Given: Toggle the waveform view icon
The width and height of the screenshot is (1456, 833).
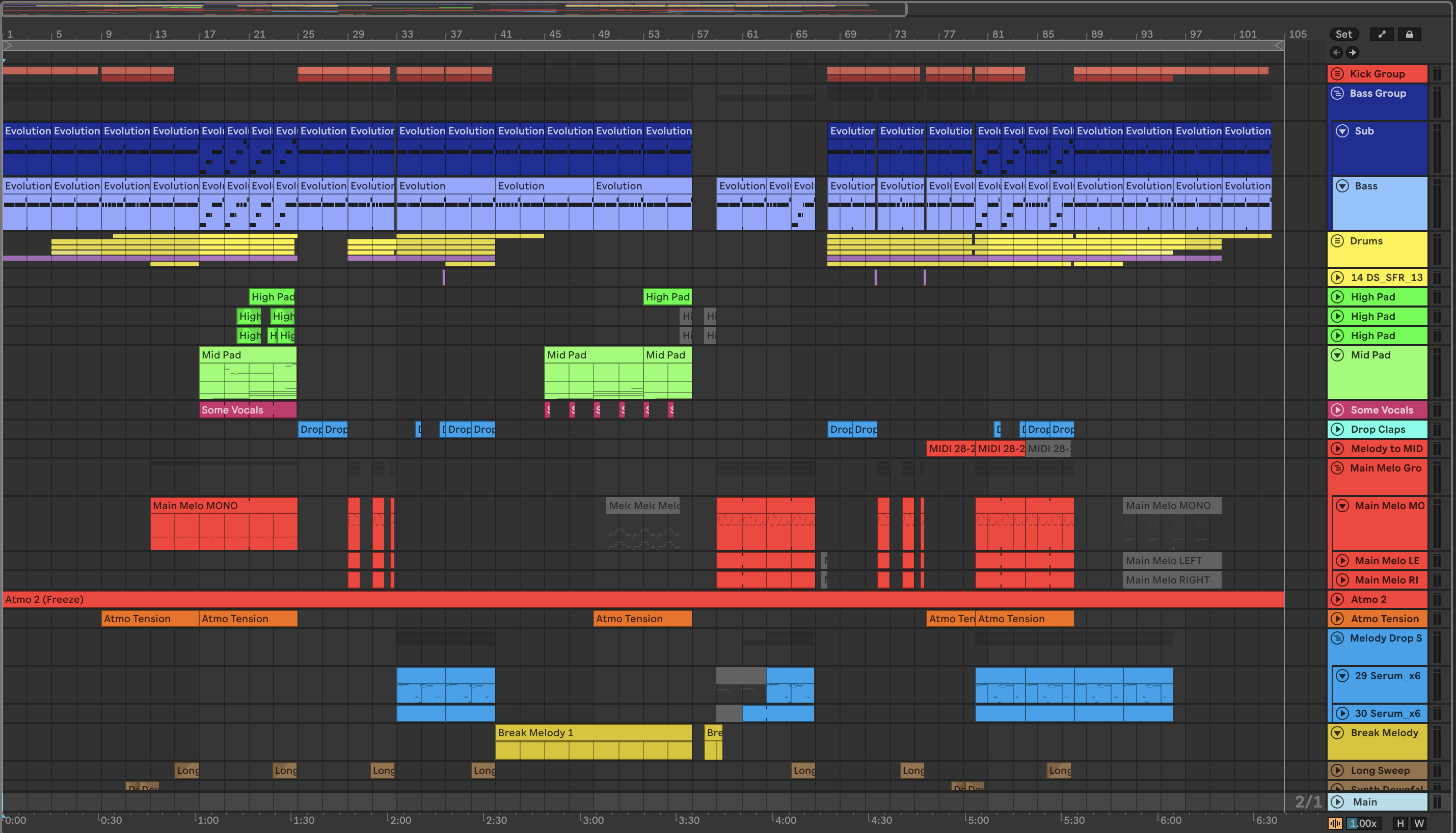Looking at the screenshot, I should [1335, 823].
